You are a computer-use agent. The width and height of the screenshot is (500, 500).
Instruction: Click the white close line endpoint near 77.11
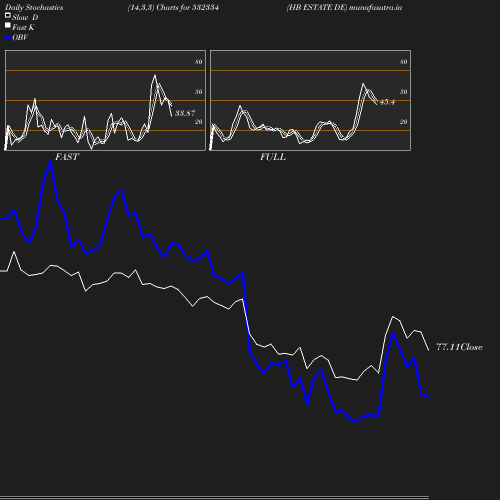428,350
